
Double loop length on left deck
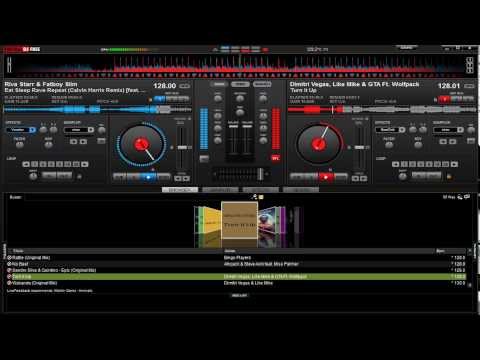[85, 164]
